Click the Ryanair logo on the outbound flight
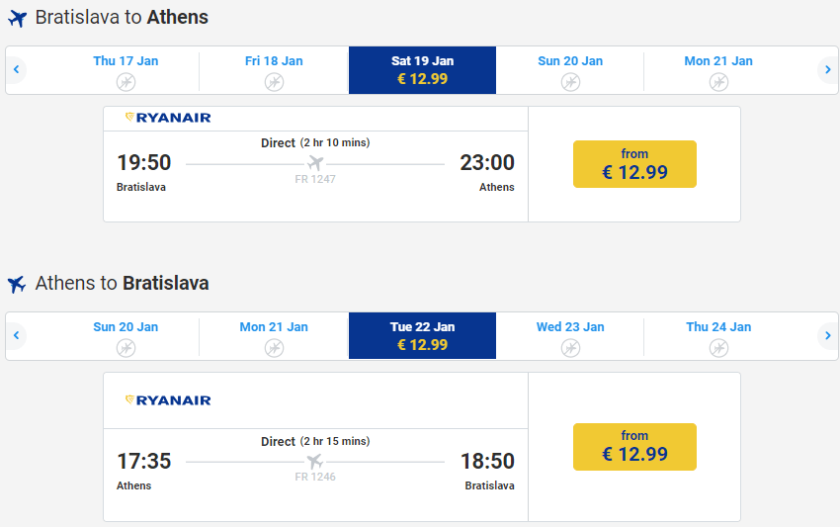Image resolution: width=840 pixels, height=527 pixels. pos(168,118)
